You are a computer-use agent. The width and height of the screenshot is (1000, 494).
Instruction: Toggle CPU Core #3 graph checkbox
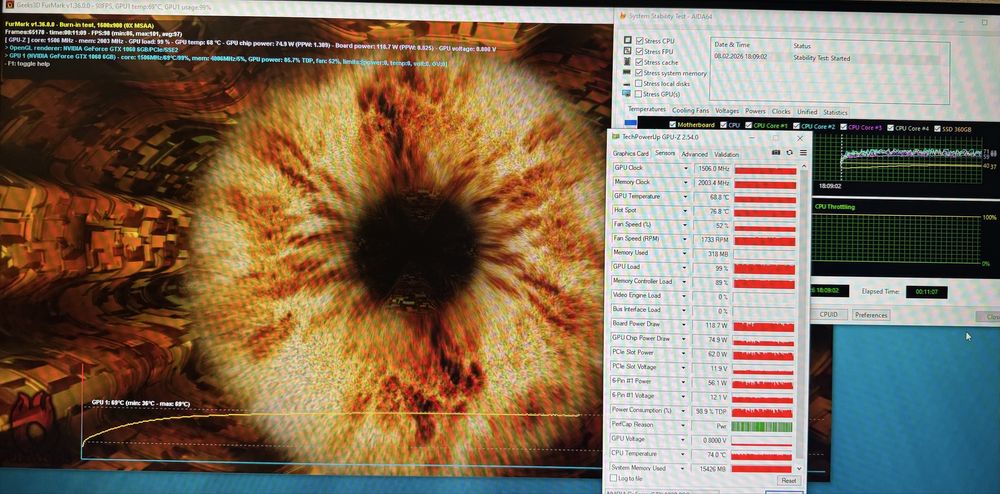844,127
